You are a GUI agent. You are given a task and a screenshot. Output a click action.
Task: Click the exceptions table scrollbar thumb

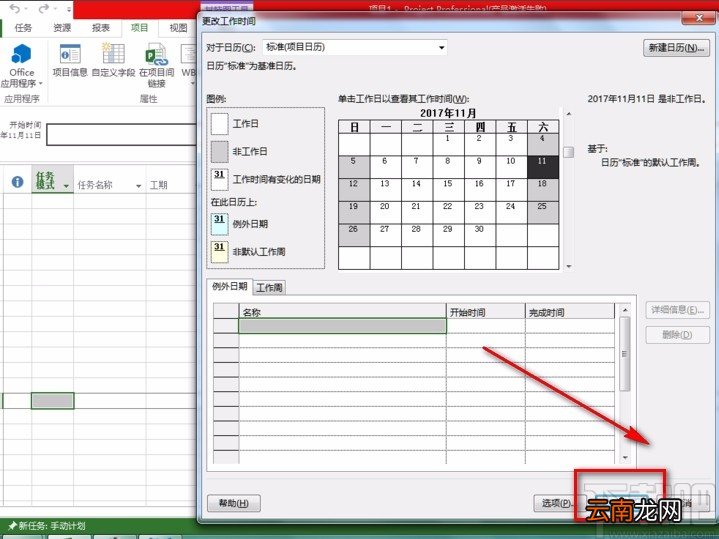point(625,354)
